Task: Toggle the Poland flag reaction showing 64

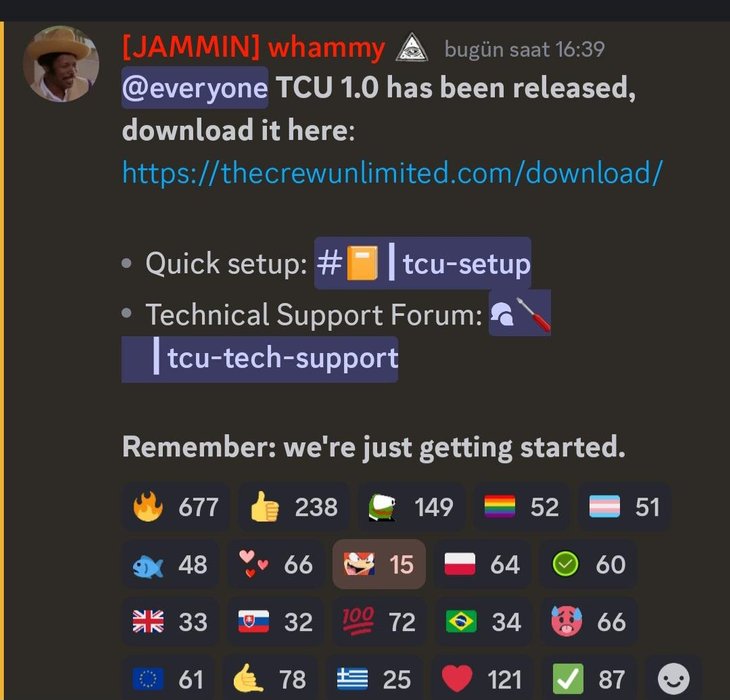Action: (x=482, y=565)
